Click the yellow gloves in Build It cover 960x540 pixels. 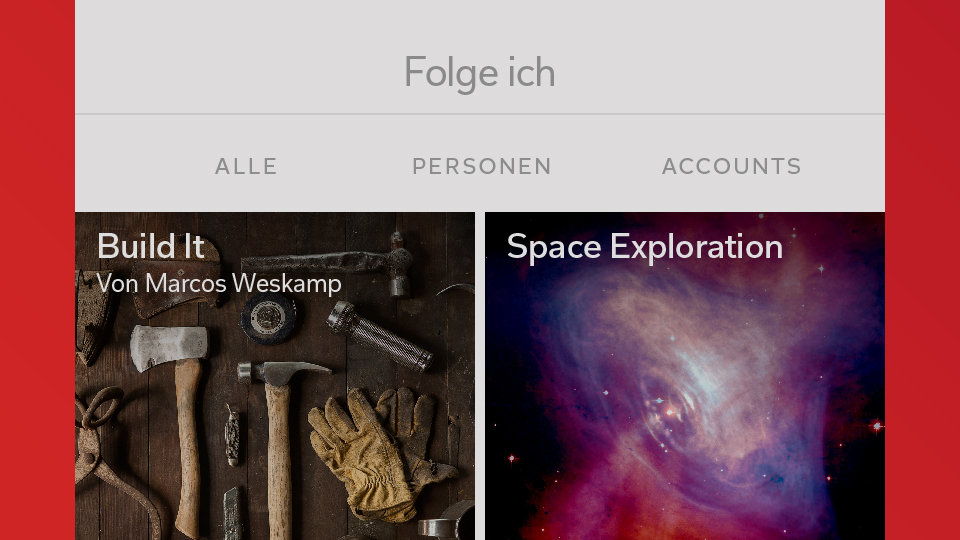point(380,453)
